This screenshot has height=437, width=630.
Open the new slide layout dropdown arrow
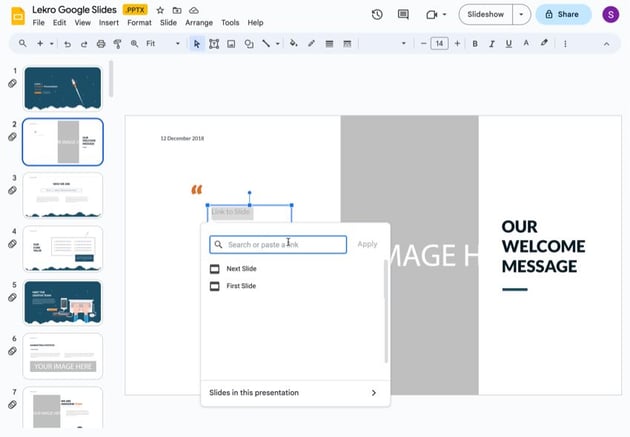coord(51,43)
